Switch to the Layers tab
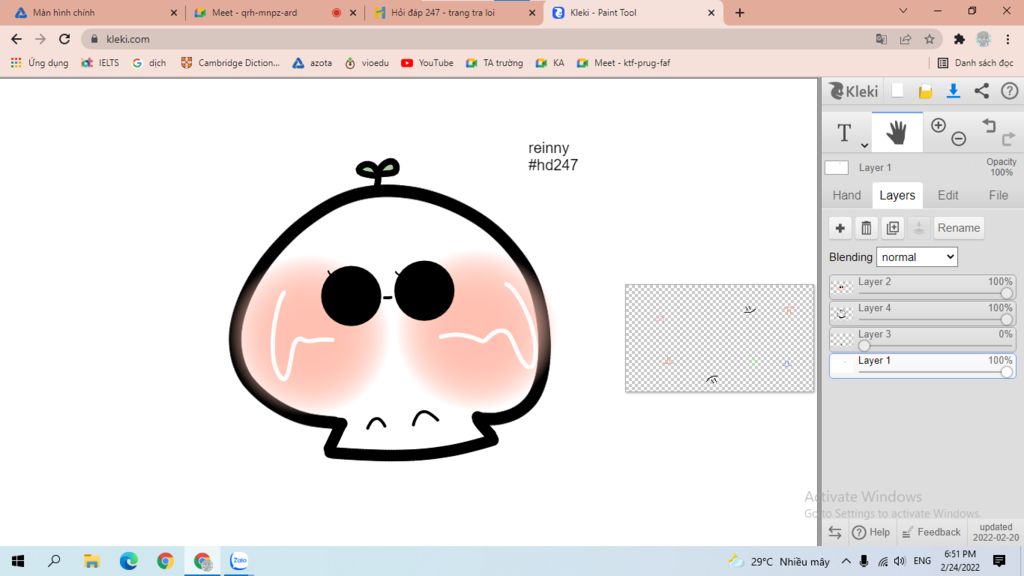1024x576 pixels. (x=897, y=195)
